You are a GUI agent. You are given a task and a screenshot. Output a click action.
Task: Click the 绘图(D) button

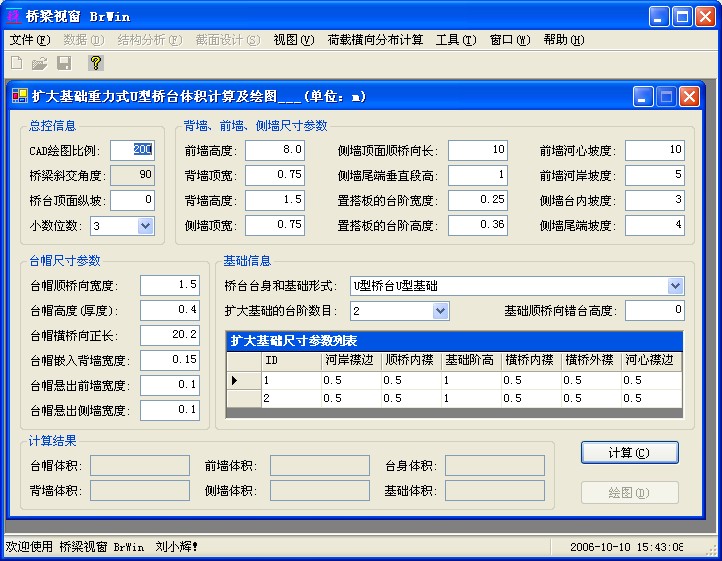[x=629, y=493]
